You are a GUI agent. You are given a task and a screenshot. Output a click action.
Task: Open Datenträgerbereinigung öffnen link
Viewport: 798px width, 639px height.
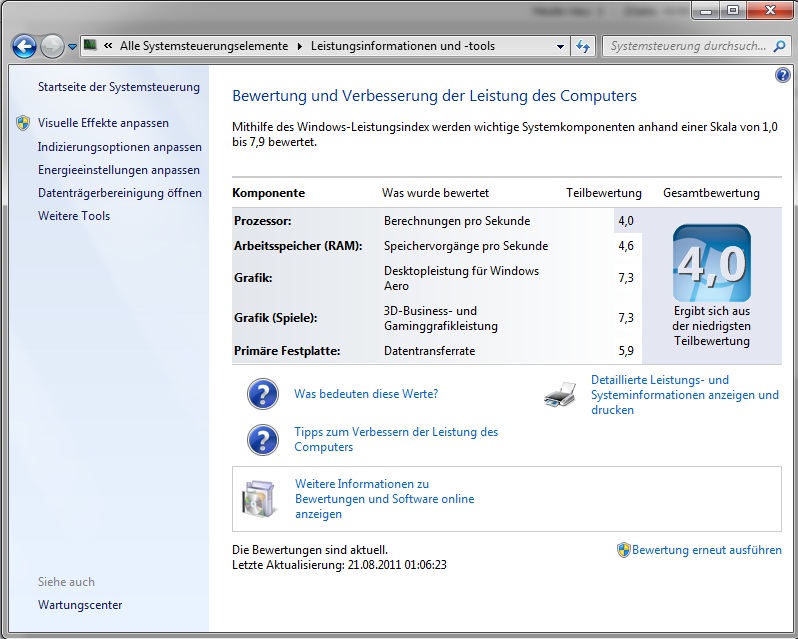tap(120, 193)
